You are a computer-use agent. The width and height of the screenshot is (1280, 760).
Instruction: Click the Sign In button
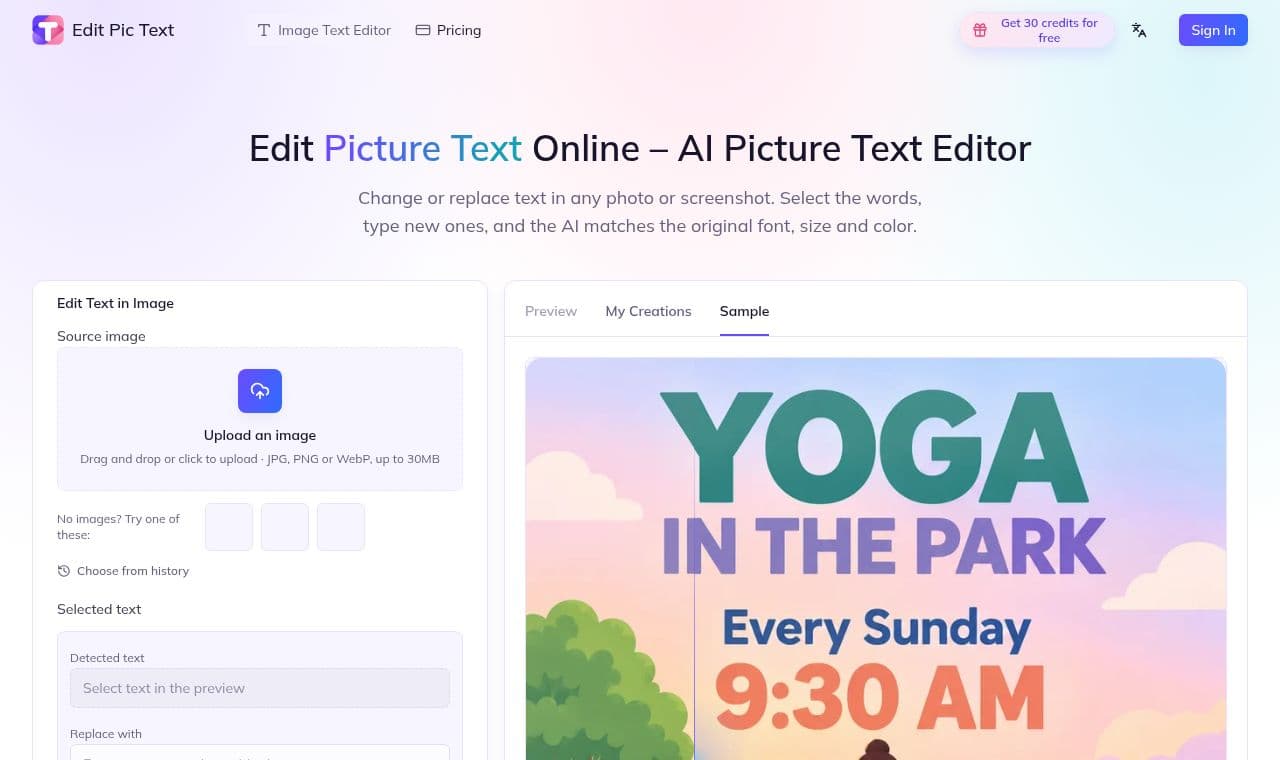pyautogui.click(x=1213, y=30)
